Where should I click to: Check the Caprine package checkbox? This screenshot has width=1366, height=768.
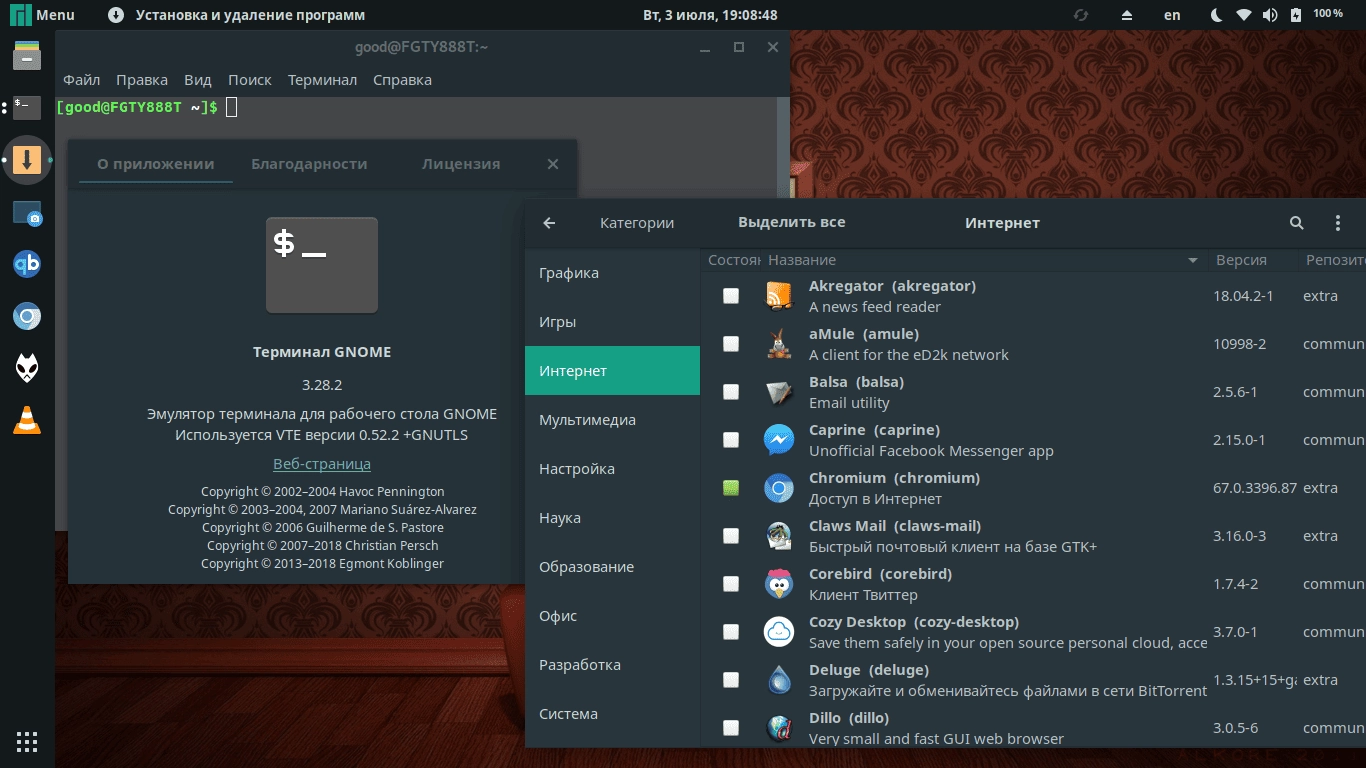[731, 440]
